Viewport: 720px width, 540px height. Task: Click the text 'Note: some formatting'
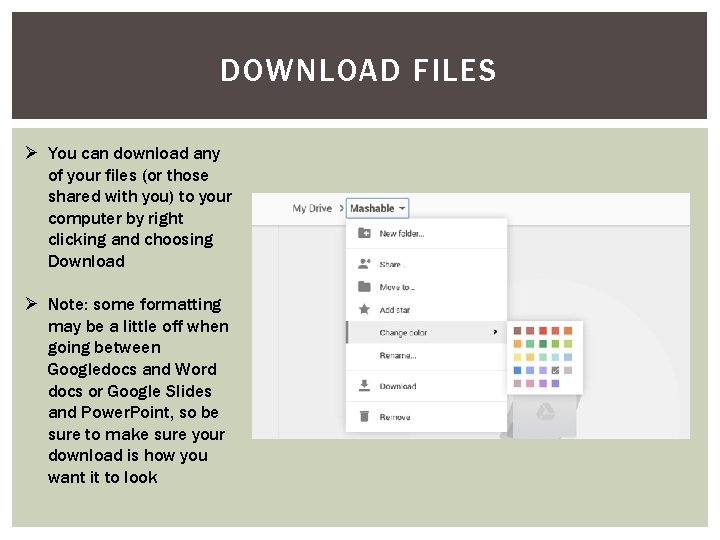click(x=135, y=304)
